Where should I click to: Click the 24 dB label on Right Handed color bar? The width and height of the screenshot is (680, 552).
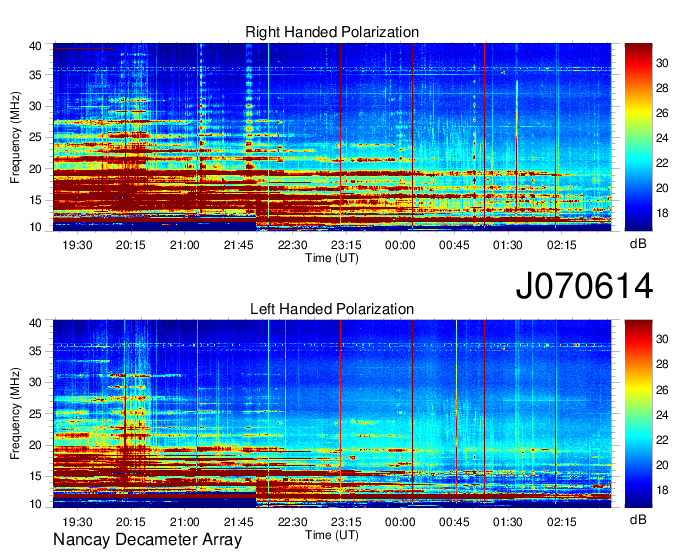click(x=662, y=138)
